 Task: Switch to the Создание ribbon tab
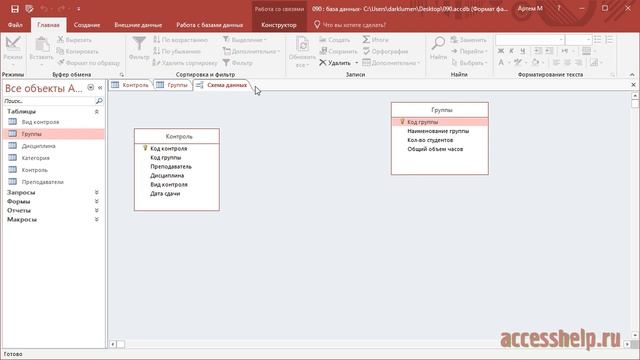(87, 25)
